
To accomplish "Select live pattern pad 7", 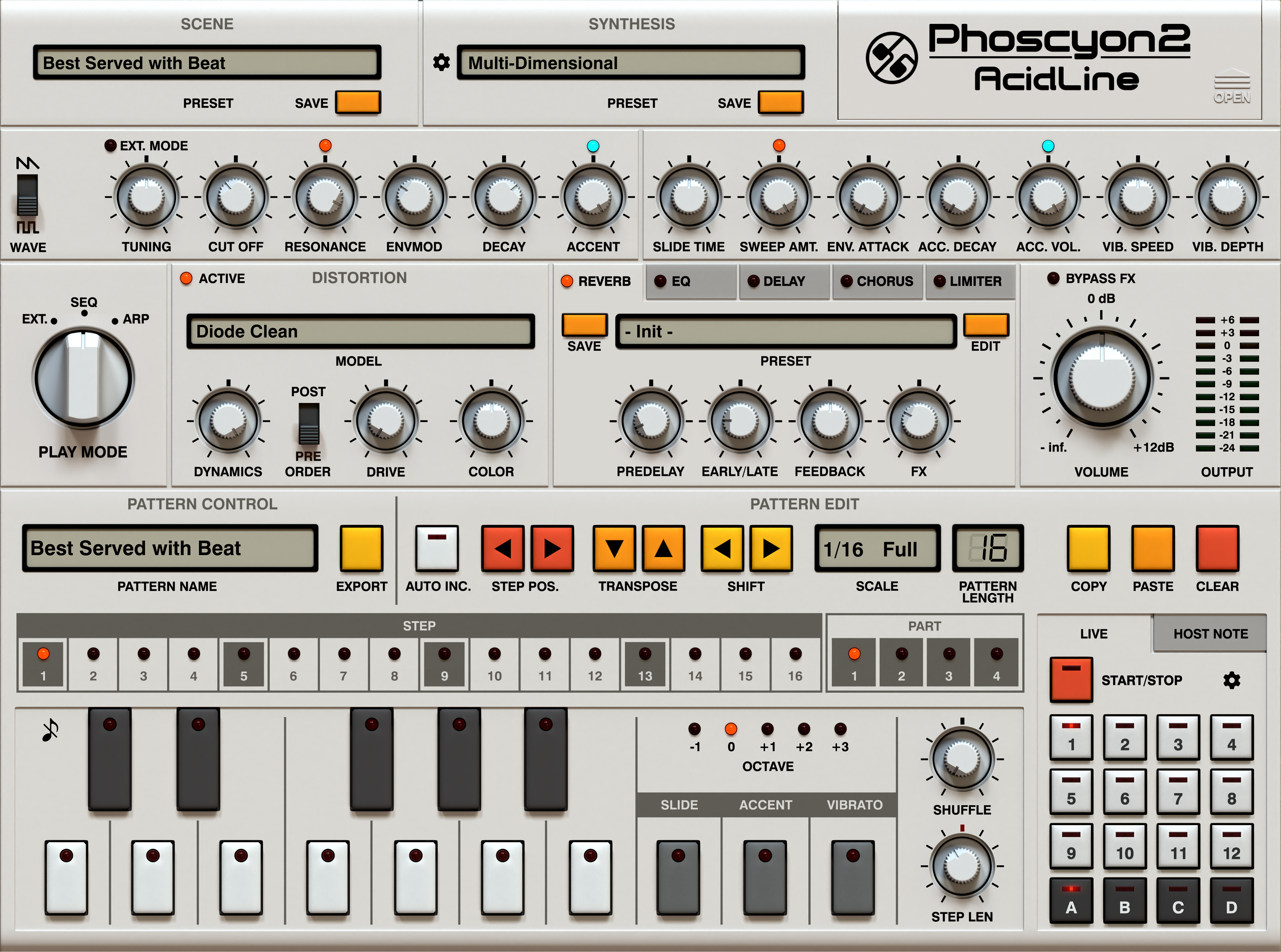I will (1178, 791).
